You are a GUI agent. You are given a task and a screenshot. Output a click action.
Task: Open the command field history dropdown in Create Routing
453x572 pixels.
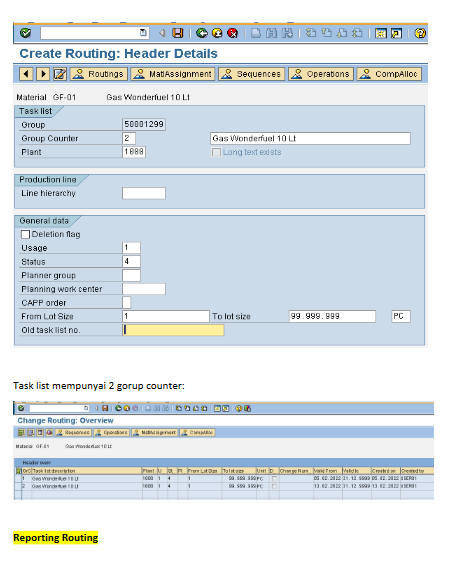pos(144,33)
